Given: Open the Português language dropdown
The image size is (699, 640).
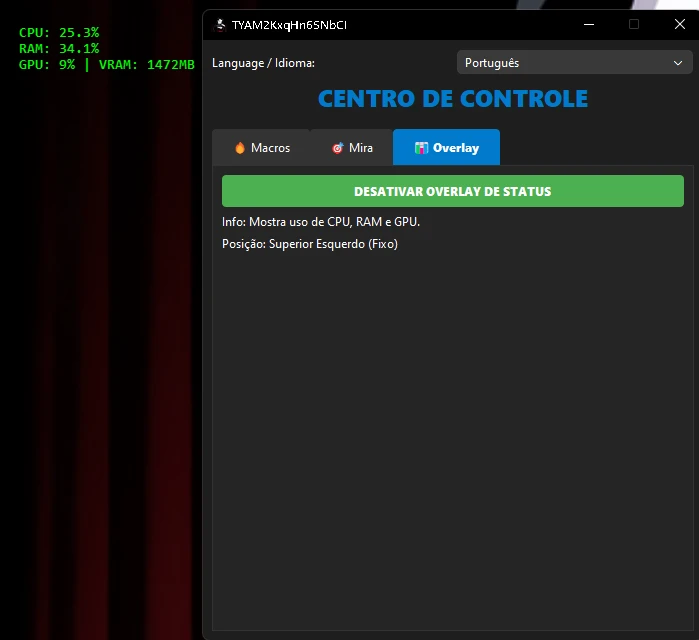Looking at the screenshot, I should [x=571, y=63].
